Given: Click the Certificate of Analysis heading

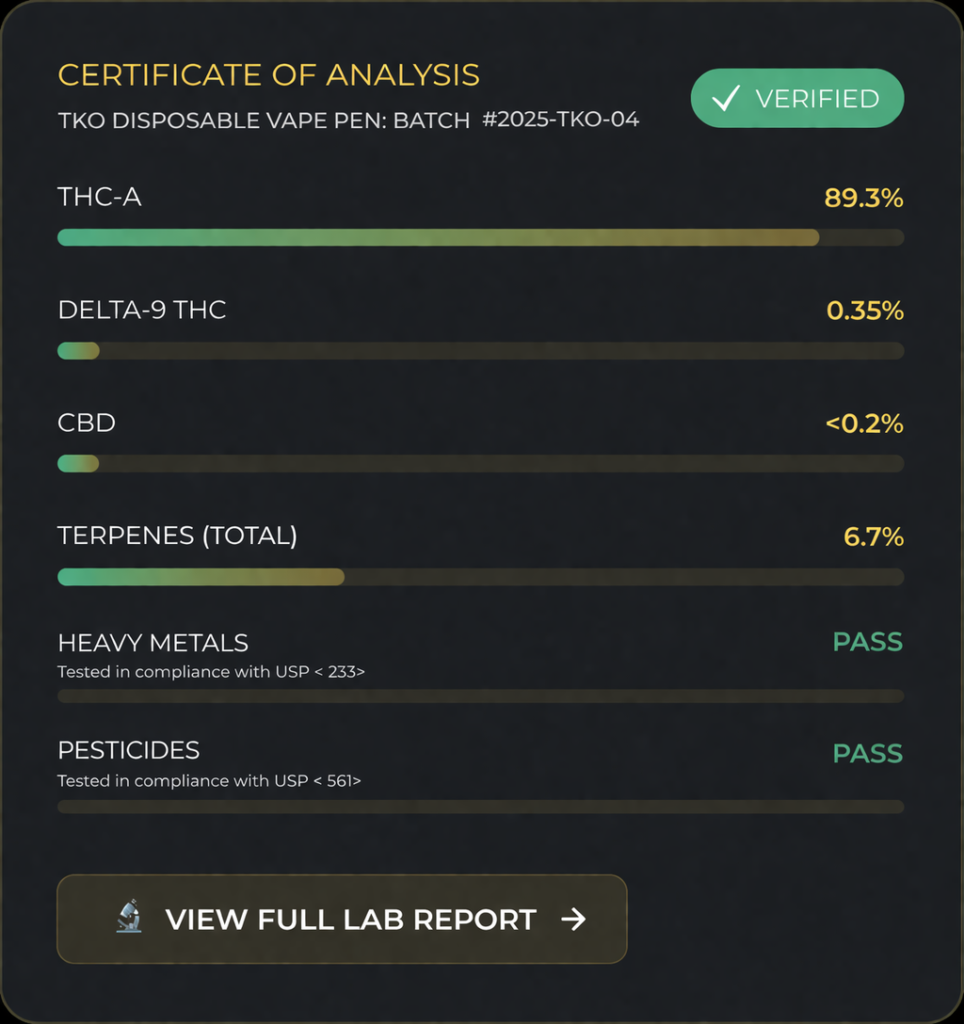Looking at the screenshot, I should [269, 75].
